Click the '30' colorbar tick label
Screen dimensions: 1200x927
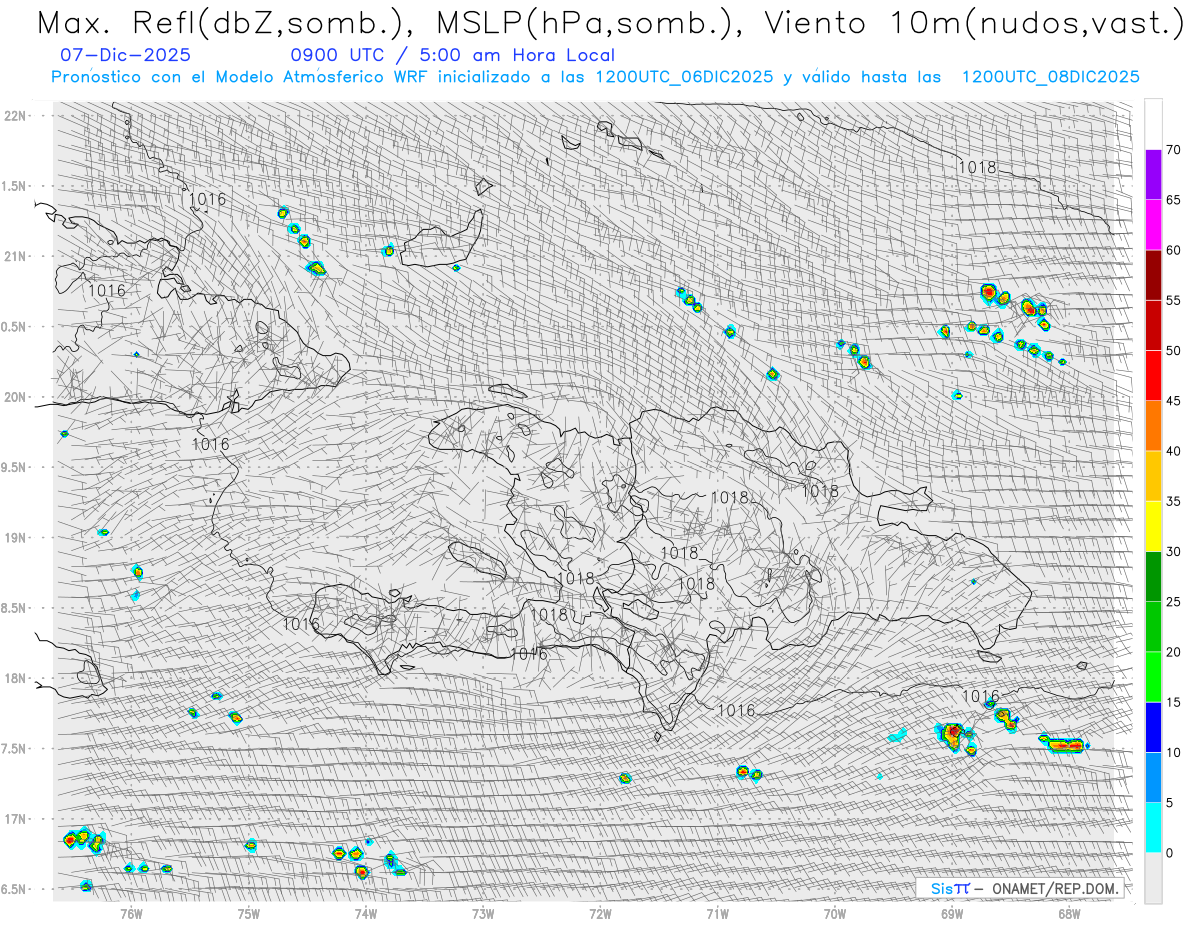[1174, 552]
